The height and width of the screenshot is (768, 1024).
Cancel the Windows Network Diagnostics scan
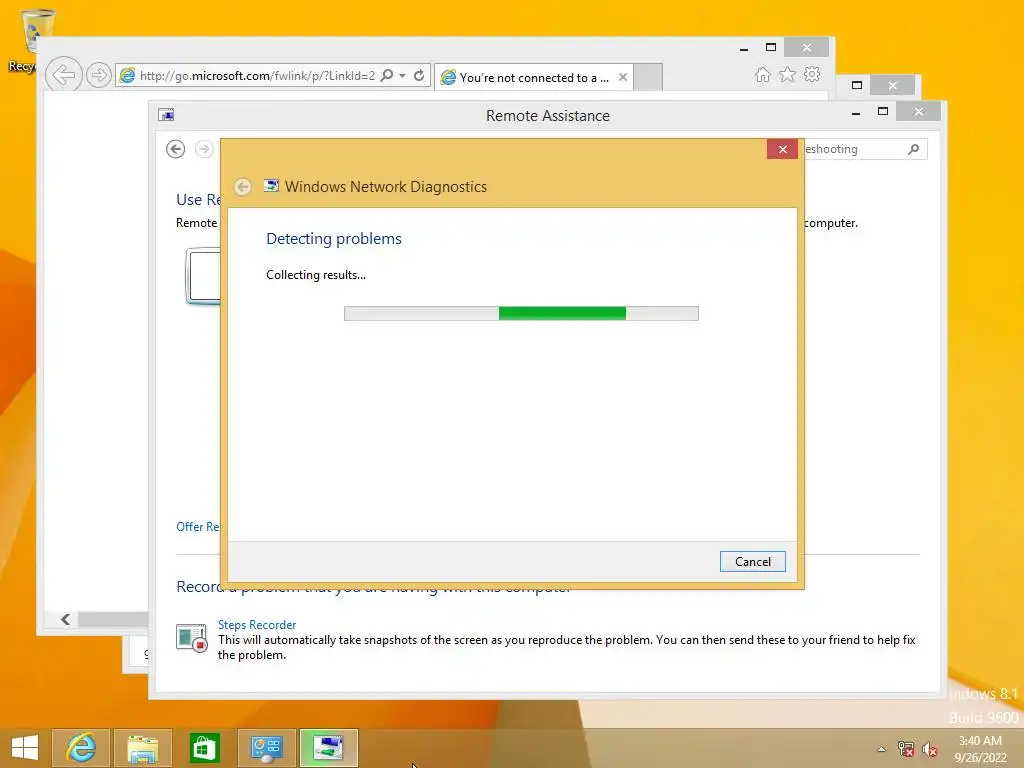[x=752, y=562]
